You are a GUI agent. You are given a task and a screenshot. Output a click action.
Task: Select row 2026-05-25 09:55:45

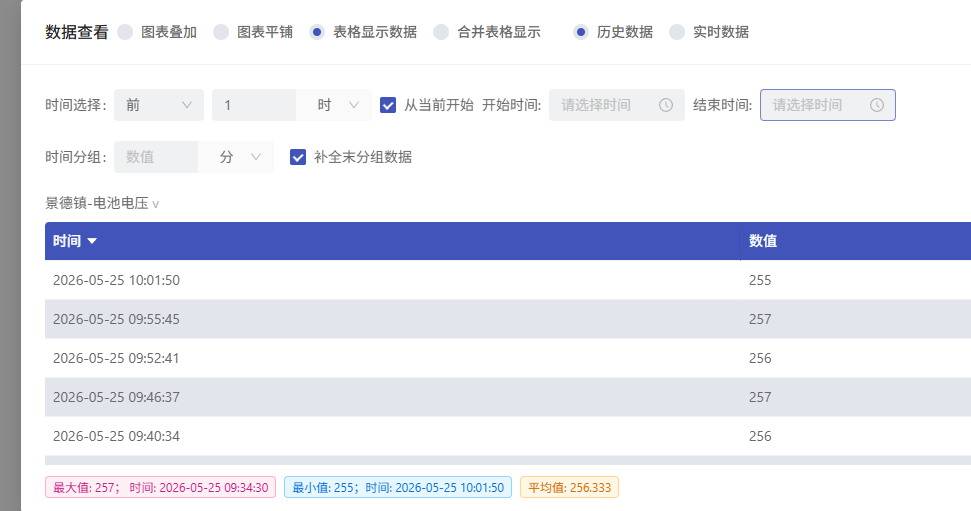click(x=508, y=319)
